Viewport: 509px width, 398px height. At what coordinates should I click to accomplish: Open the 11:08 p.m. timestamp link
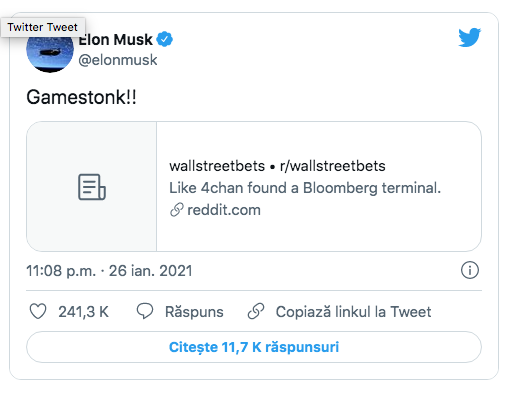(x=109, y=271)
